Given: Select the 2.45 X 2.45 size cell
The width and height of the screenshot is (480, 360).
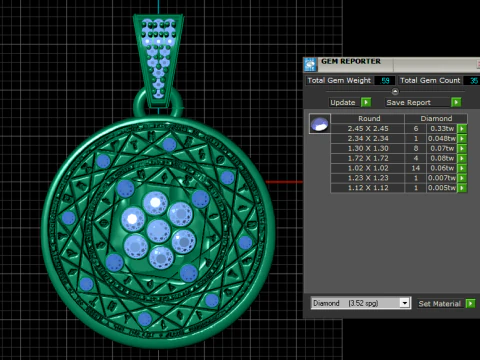Looking at the screenshot, I should coord(368,129).
